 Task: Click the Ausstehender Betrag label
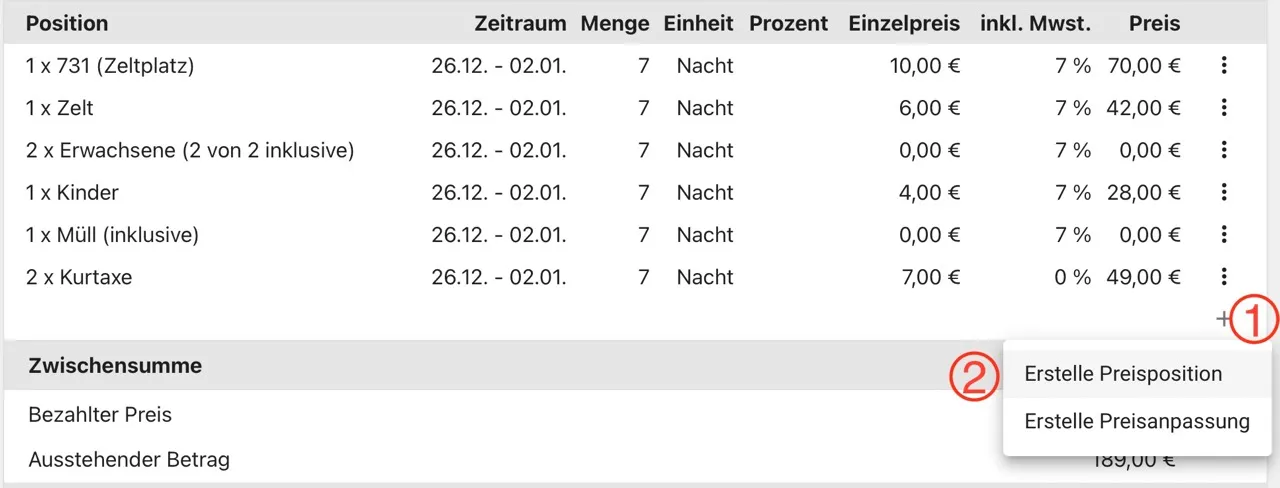coord(129,460)
